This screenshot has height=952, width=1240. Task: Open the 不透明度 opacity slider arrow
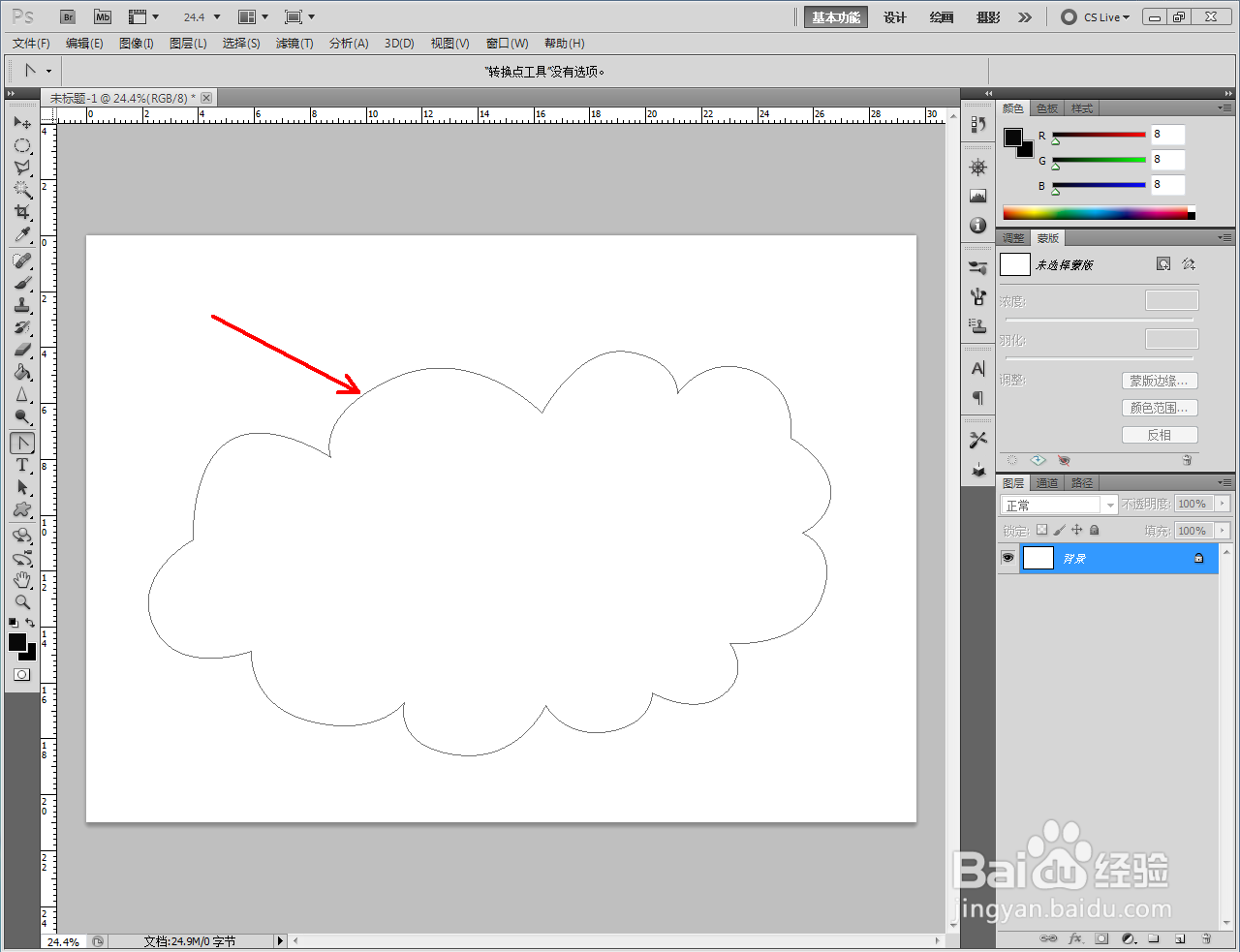[1223, 504]
